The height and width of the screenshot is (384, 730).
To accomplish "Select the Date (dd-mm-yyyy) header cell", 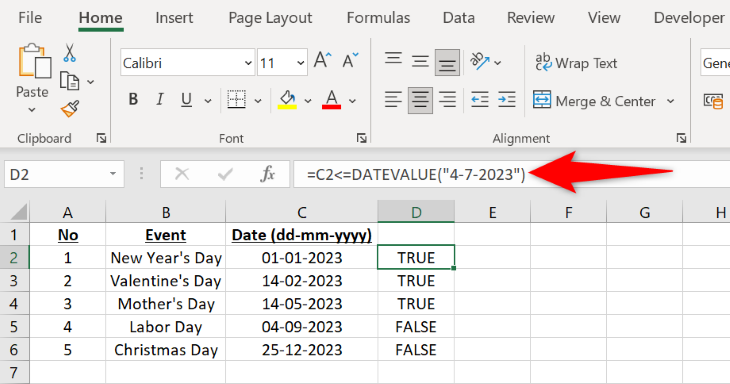I will click(302, 235).
